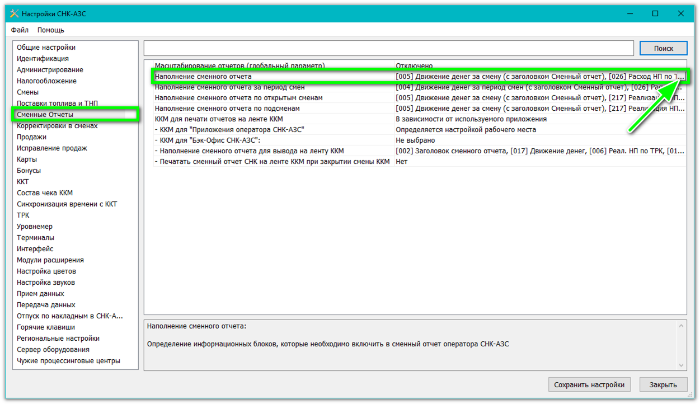Open the Файл menu
The height and width of the screenshot is (404, 700).
(x=19, y=30)
